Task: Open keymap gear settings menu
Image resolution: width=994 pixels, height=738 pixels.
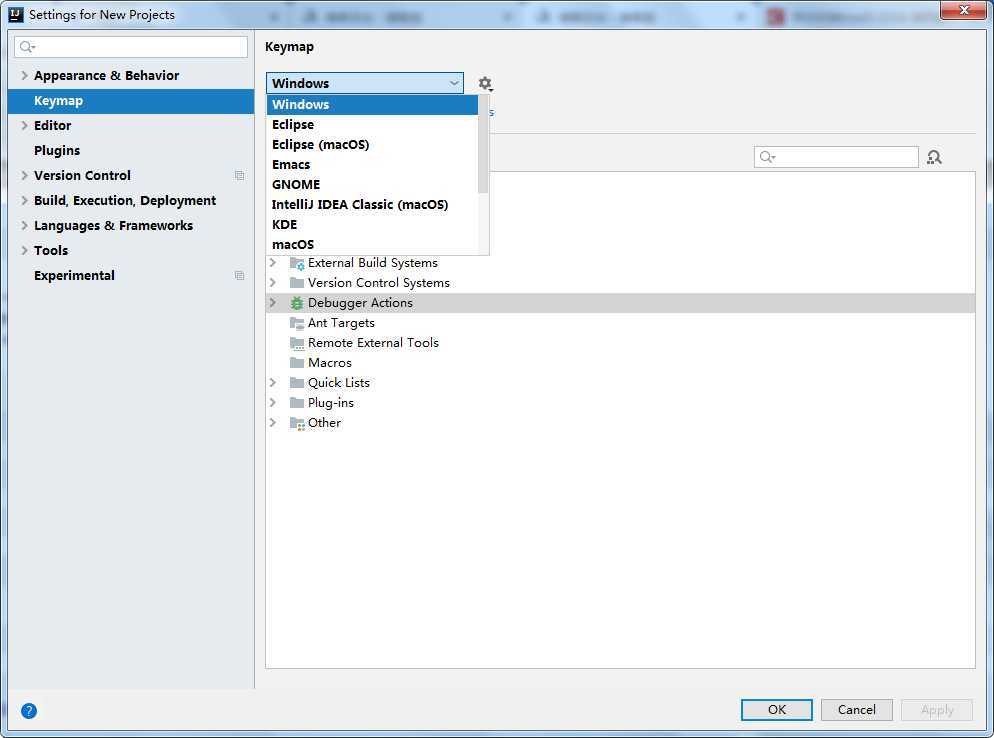Action: [x=485, y=84]
